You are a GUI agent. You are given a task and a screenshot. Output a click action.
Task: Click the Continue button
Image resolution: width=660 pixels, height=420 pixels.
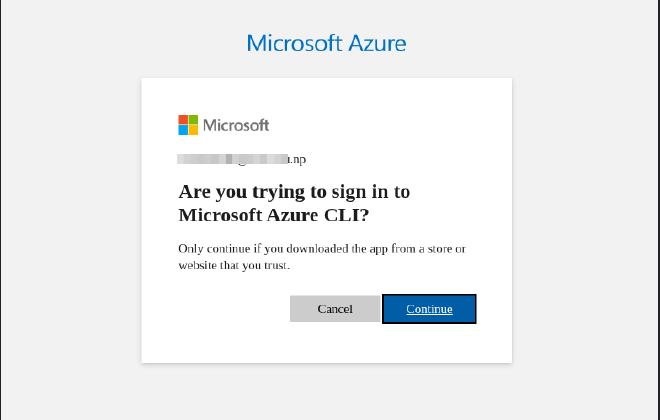429,309
